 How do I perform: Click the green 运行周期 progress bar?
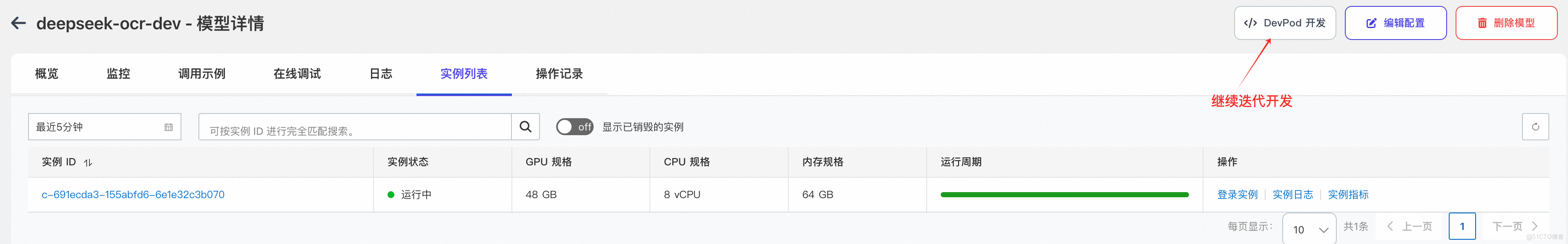tap(1064, 195)
